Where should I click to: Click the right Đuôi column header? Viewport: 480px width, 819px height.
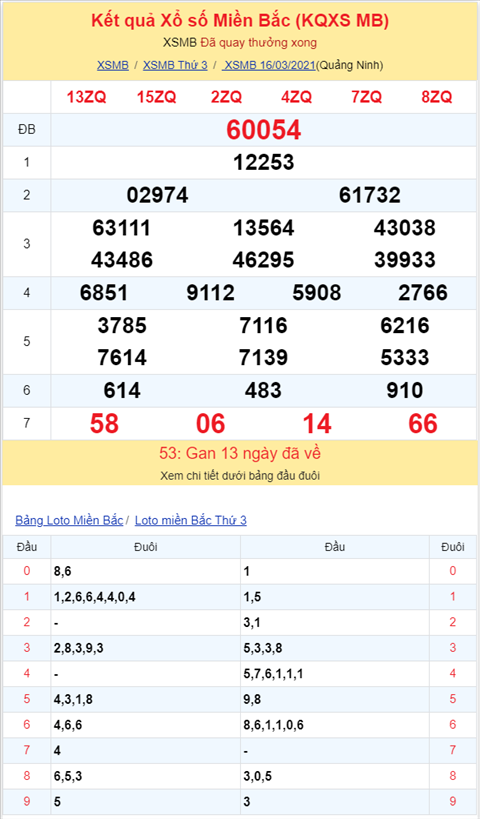(452, 547)
